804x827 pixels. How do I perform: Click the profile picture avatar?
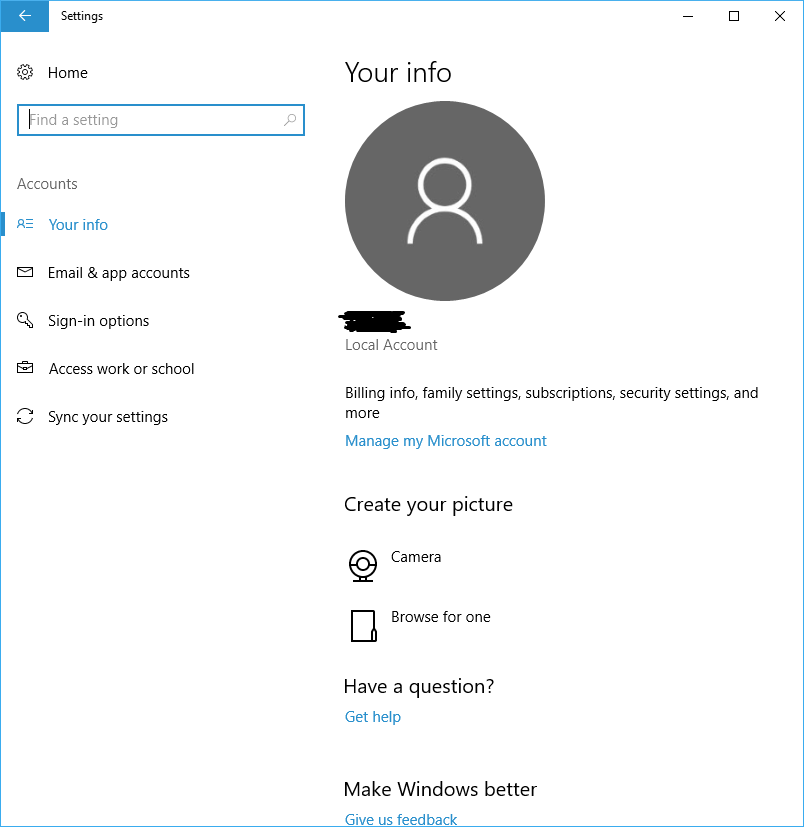coord(445,201)
